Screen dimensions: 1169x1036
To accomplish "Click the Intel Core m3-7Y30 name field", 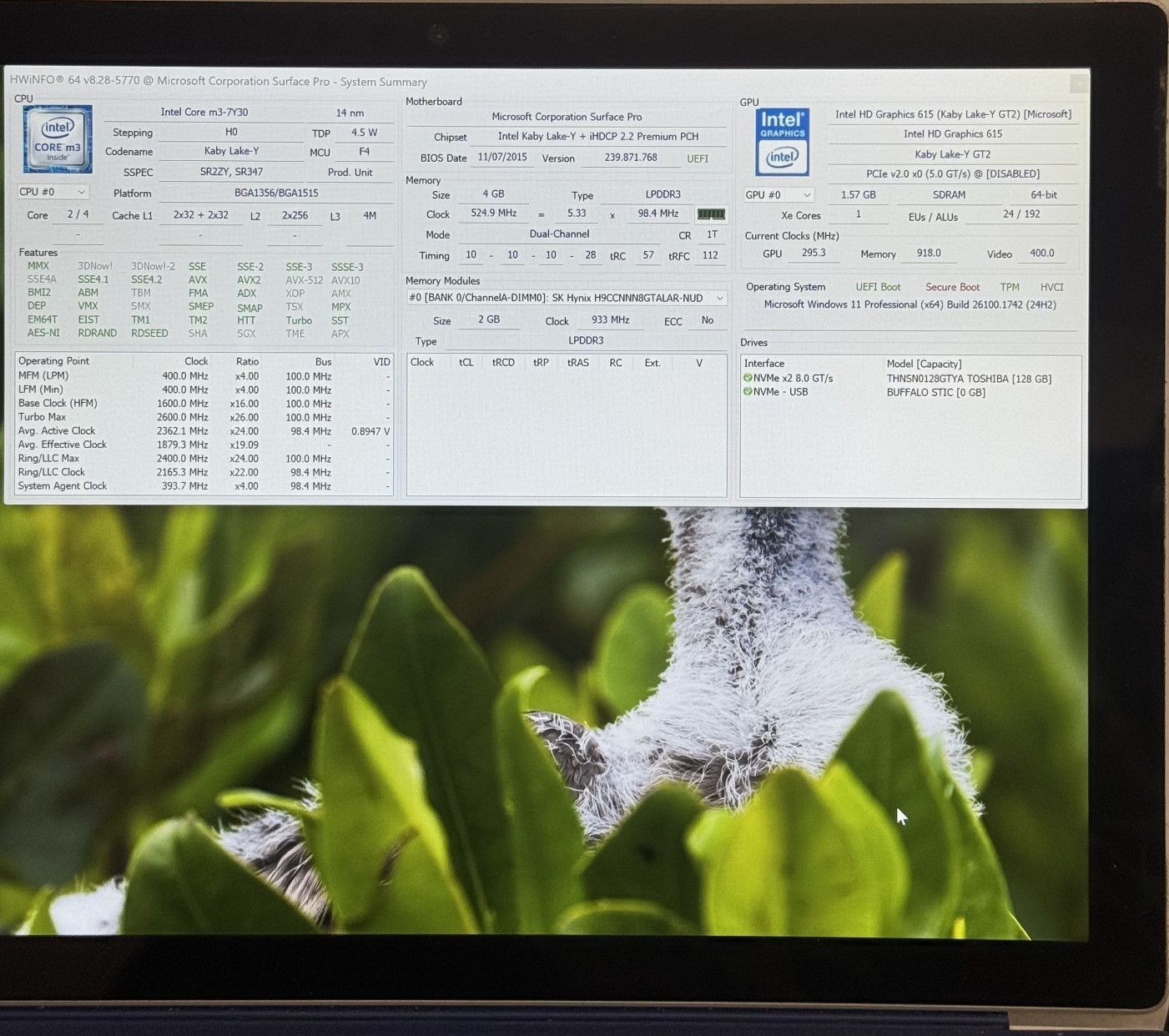I will [204, 112].
